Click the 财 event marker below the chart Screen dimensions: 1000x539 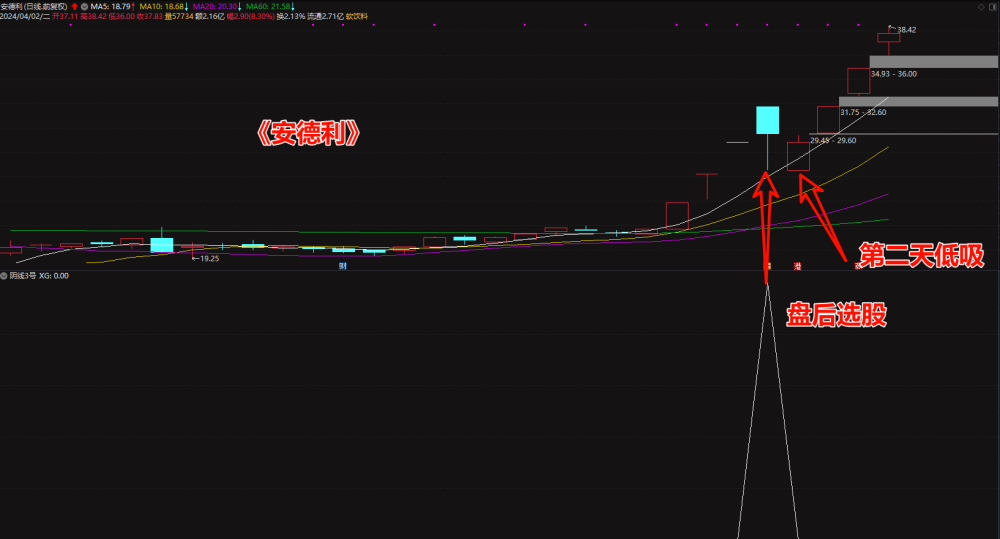tap(342, 266)
